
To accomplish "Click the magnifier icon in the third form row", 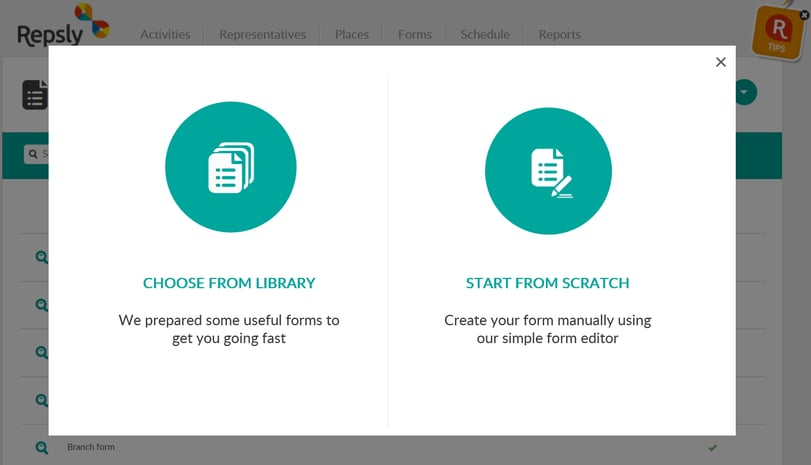I will pyautogui.click(x=41, y=352).
